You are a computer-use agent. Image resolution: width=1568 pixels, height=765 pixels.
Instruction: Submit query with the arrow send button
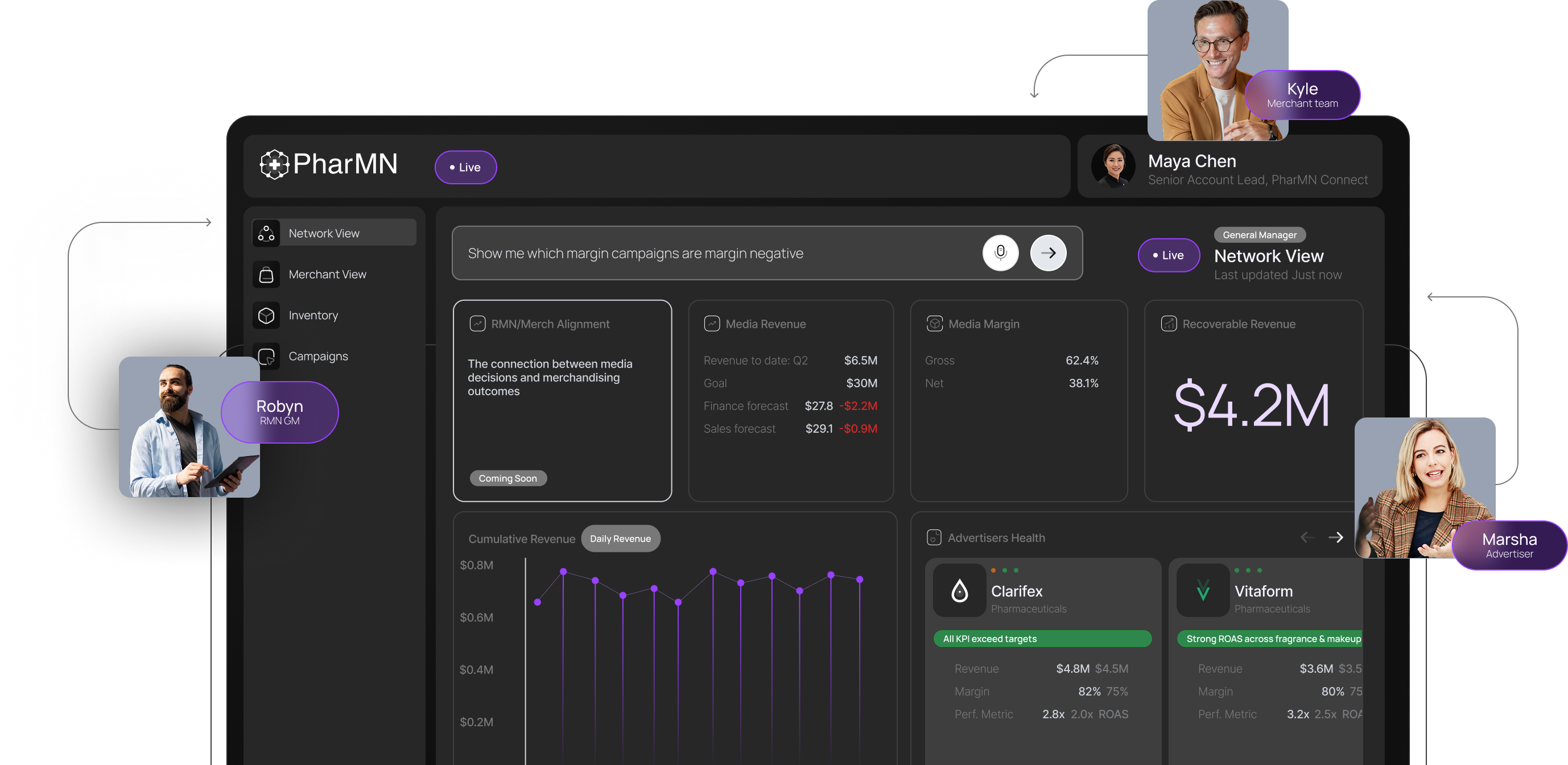[1047, 253]
